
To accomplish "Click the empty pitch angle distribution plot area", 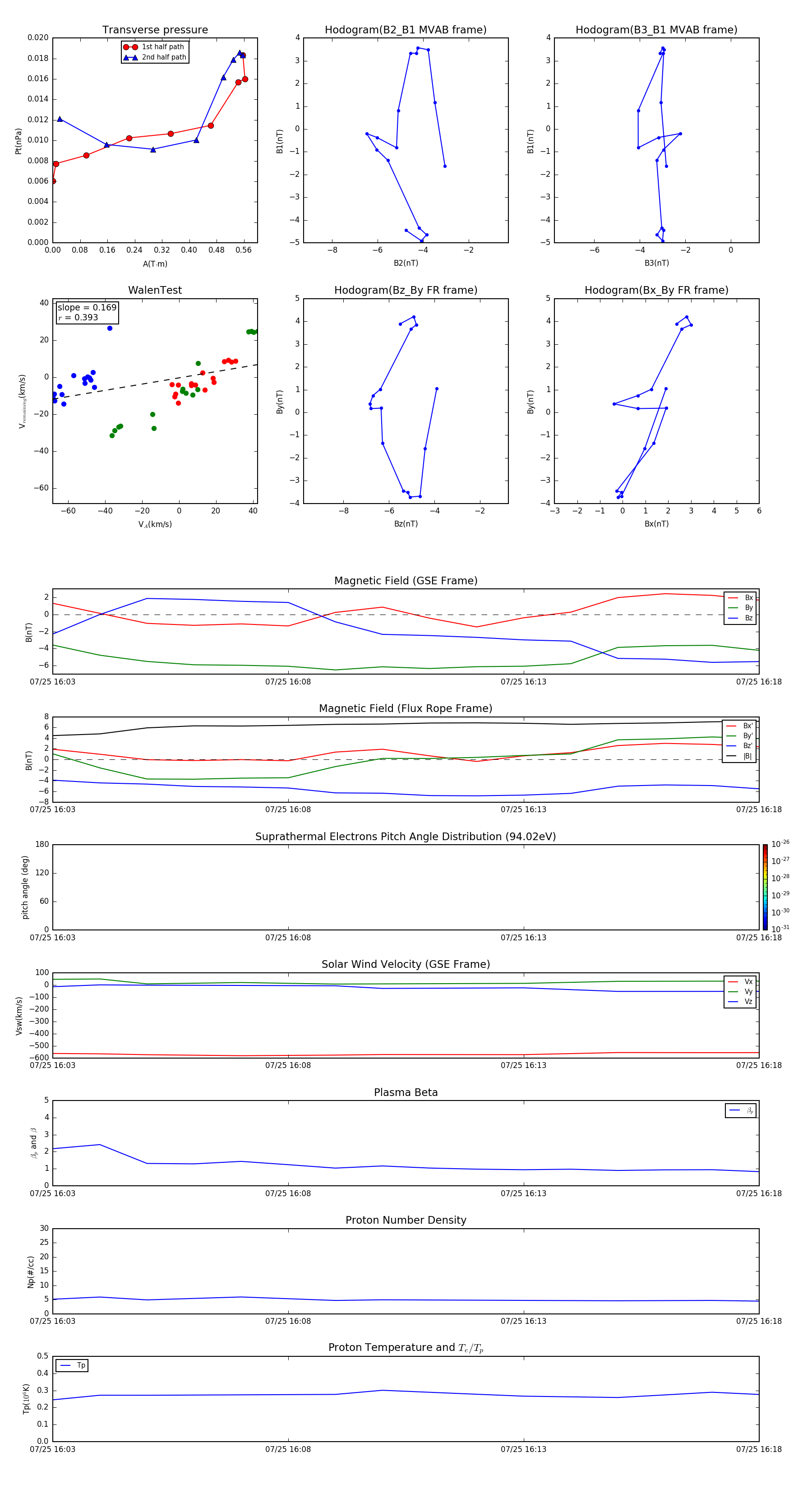I will 406,887.
